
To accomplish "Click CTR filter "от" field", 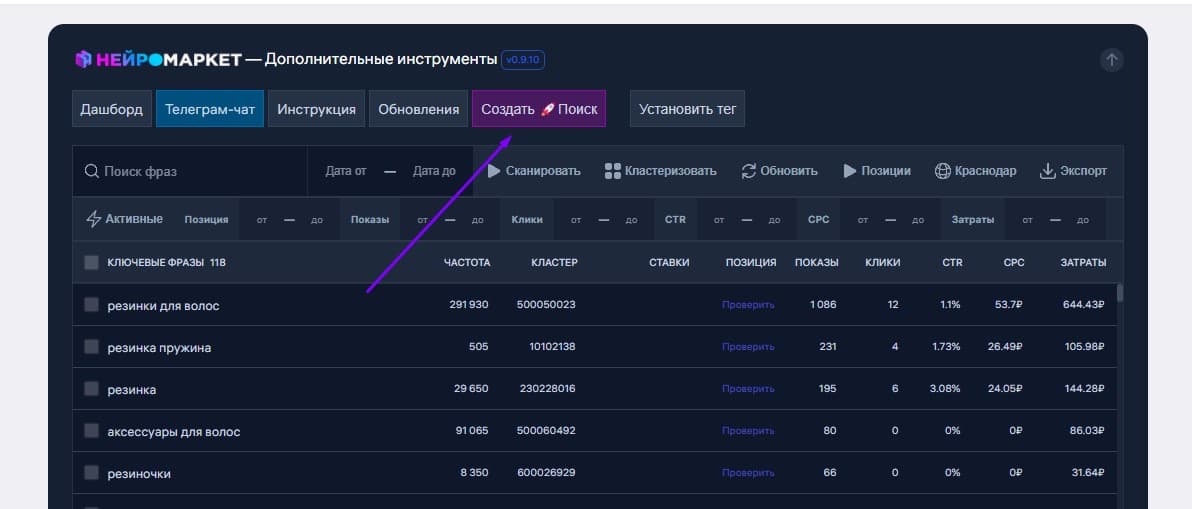I will [718, 220].
